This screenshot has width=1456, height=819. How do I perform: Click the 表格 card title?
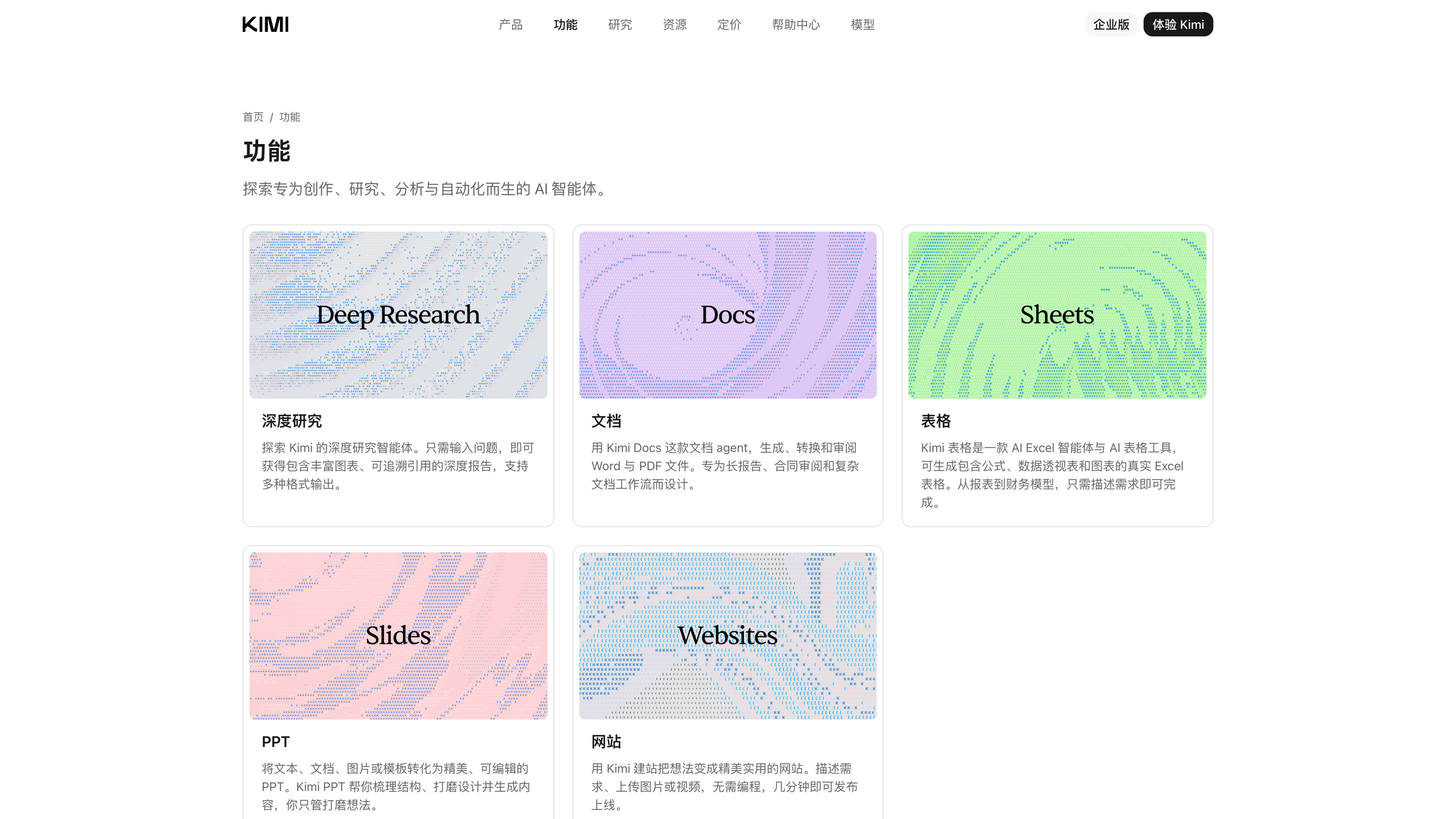[936, 421]
